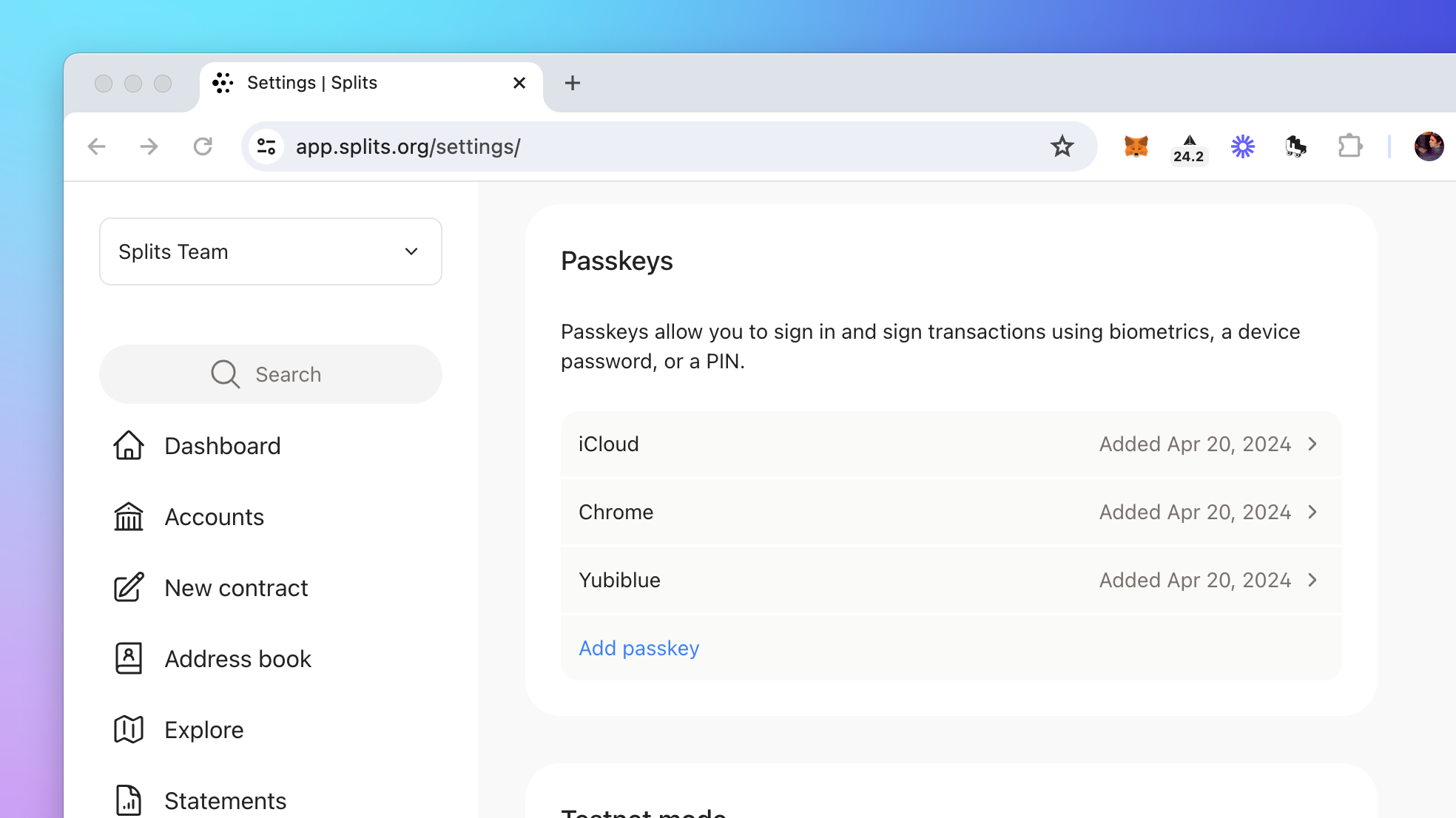This screenshot has width=1456, height=818.
Task: Click the purple starburst extension icon
Action: [x=1242, y=146]
